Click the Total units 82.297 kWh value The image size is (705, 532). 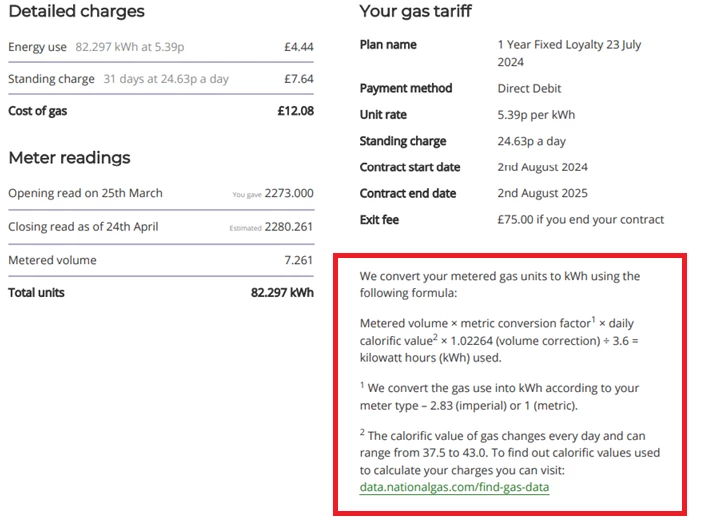coord(281,293)
